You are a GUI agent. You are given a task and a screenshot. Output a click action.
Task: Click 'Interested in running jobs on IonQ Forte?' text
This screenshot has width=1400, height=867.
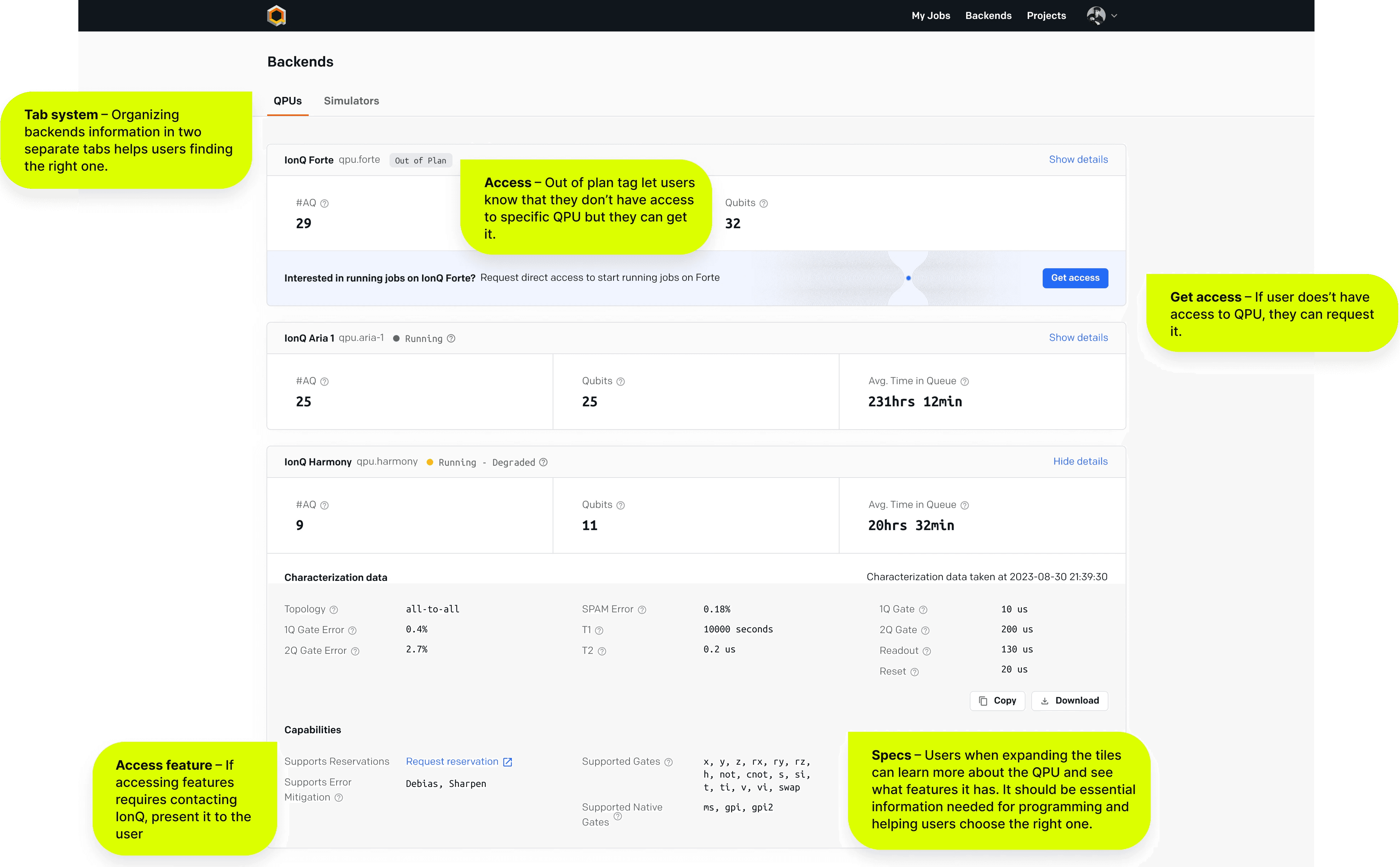click(x=380, y=278)
